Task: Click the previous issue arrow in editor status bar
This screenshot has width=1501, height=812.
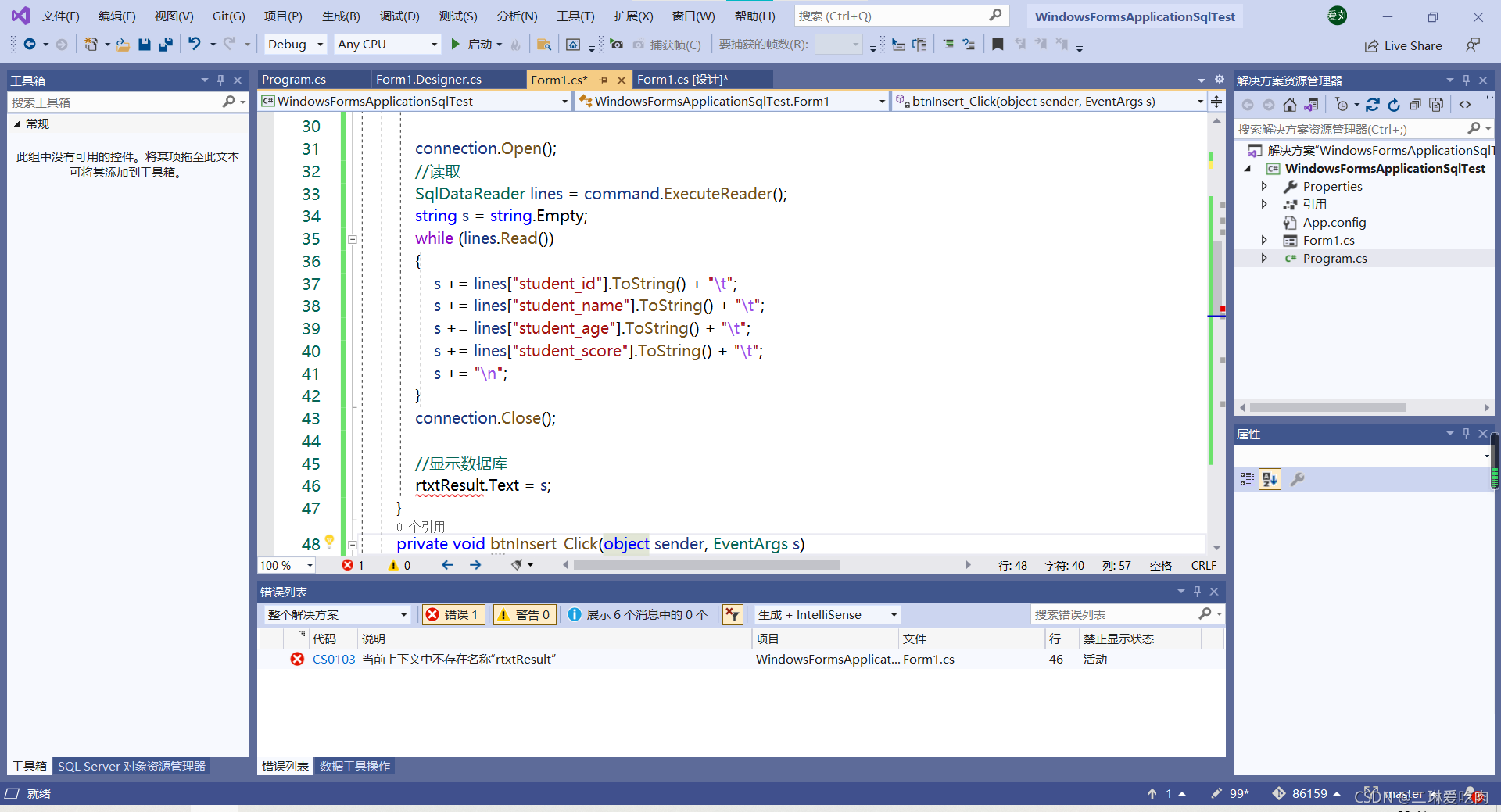Action: [447, 565]
